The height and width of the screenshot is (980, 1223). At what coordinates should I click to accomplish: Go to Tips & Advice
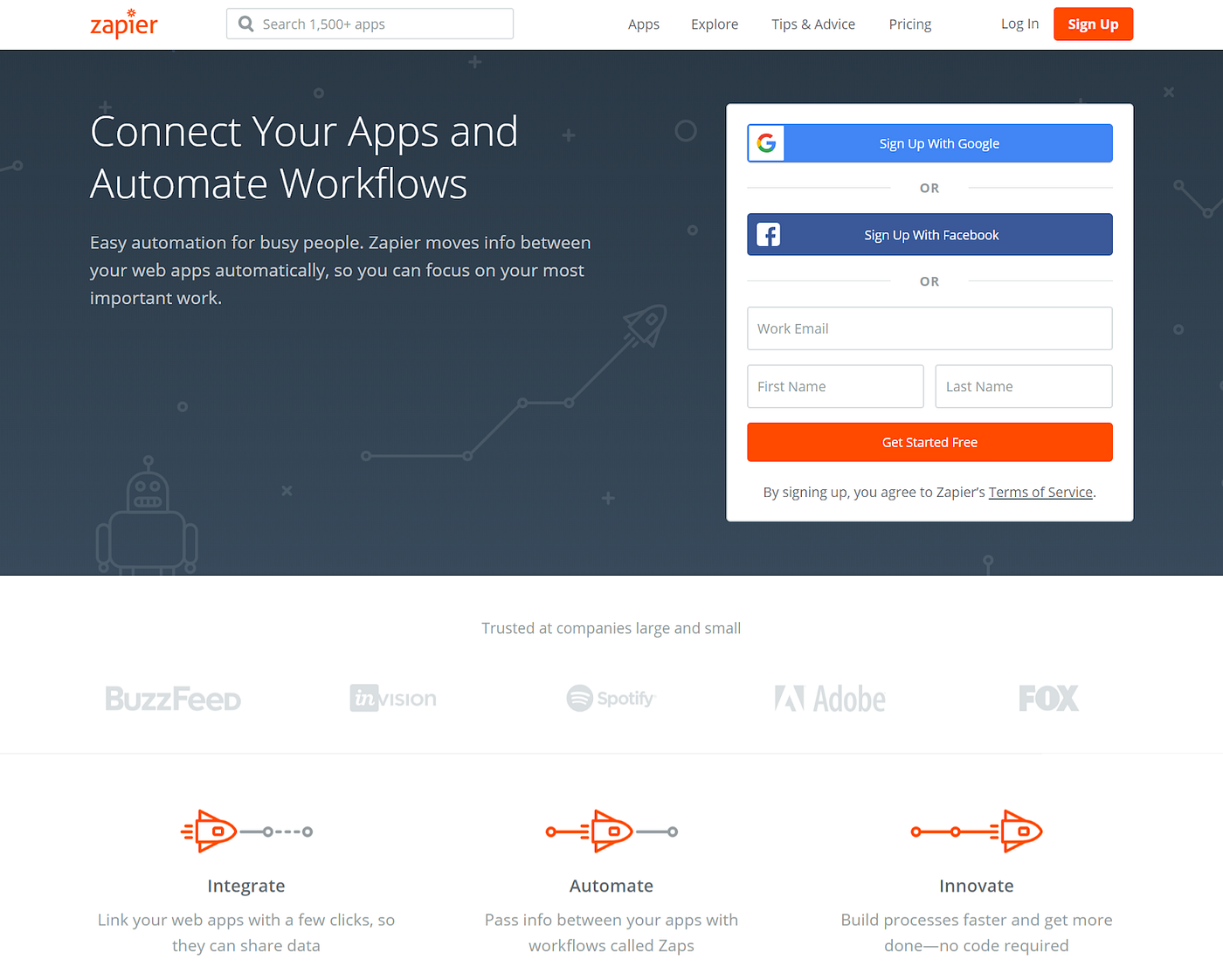(x=813, y=24)
